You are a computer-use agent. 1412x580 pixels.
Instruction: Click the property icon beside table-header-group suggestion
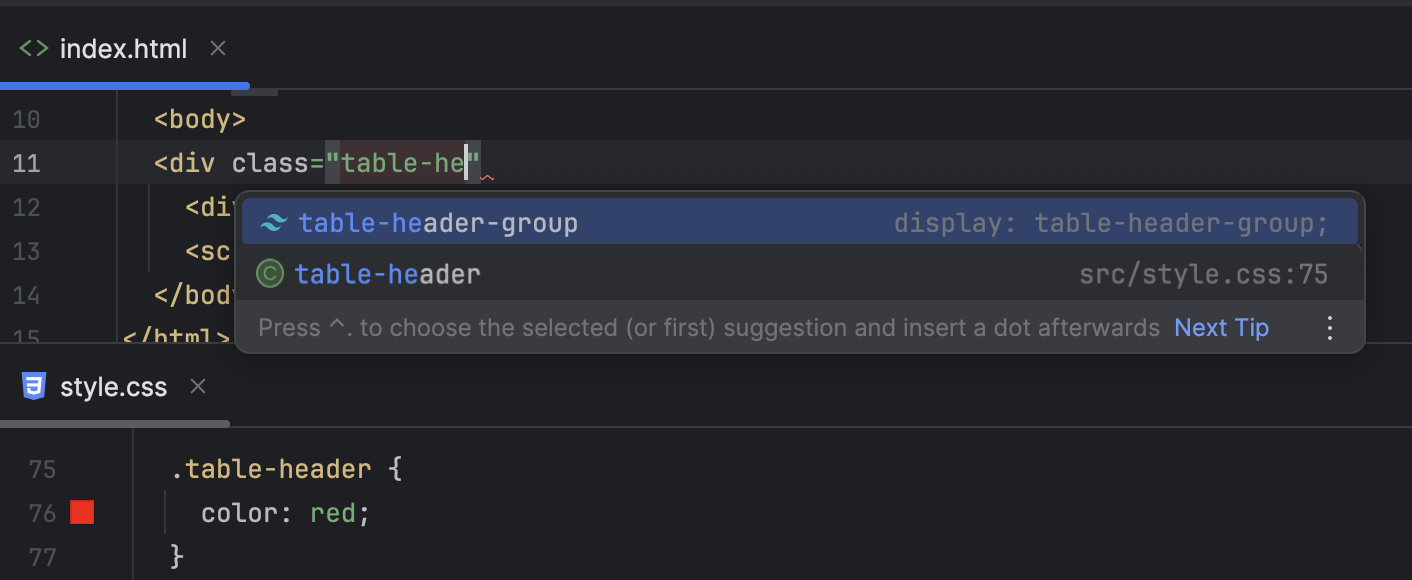pyautogui.click(x=271, y=222)
